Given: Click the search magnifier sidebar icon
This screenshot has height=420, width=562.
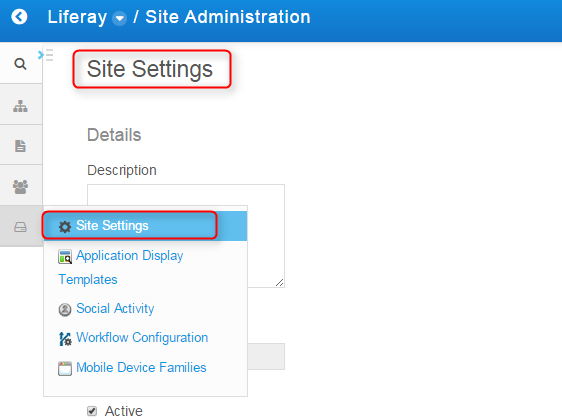Looking at the screenshot, I should point(20,64).
